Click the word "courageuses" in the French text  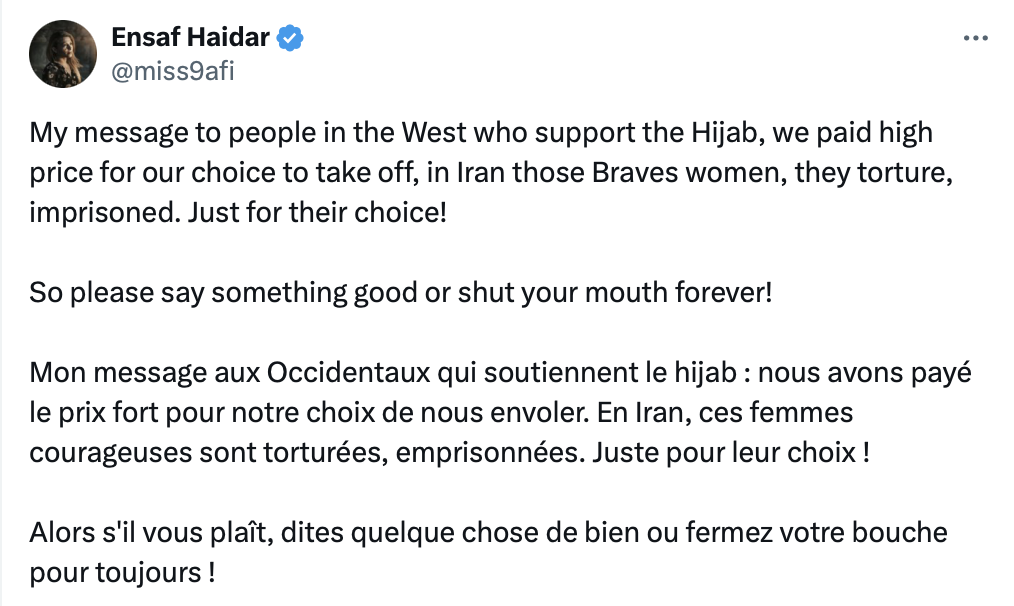(x=111, y=453)
